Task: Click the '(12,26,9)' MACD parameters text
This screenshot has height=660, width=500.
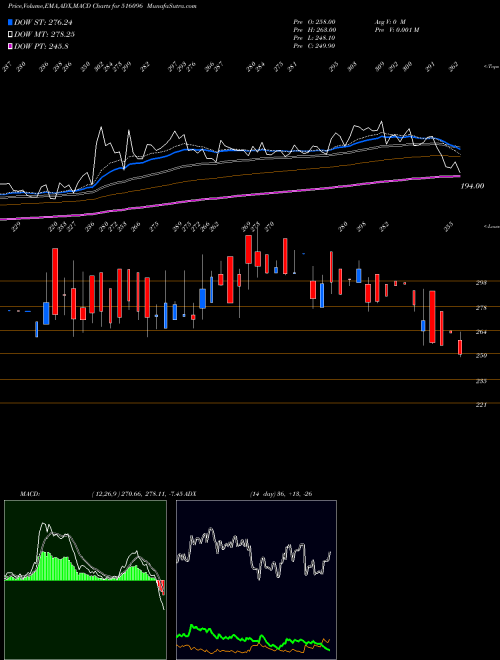Action: point(105,494)
